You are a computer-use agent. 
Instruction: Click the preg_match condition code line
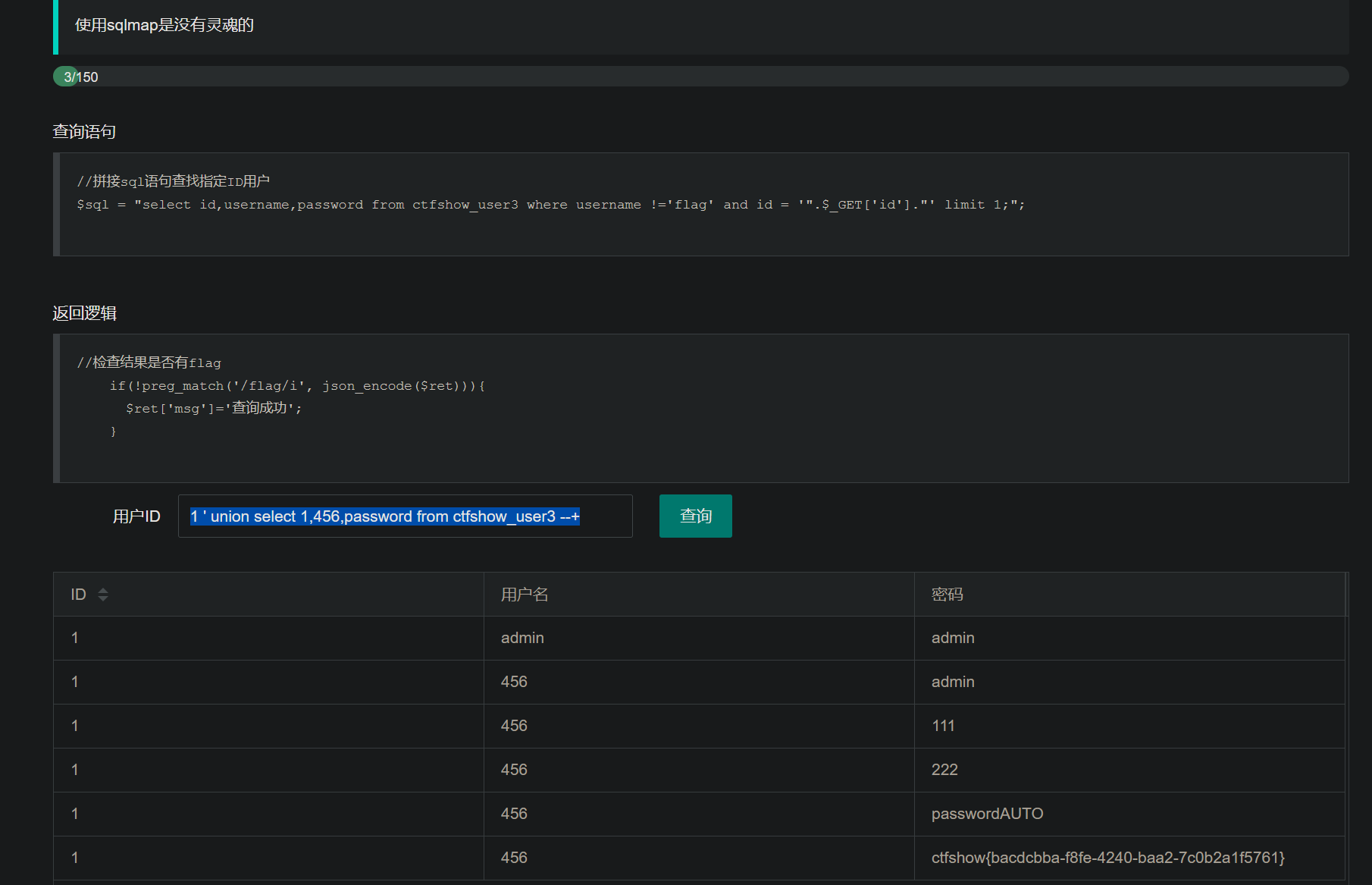(297, 386)
